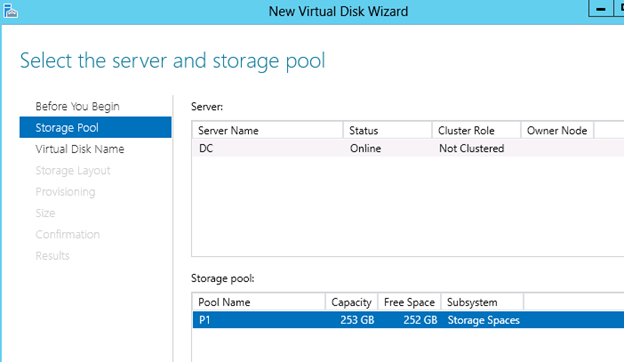This screenshot has width=624, height=362.
Task: Sort servers by Server Name column
Action: 267,130
